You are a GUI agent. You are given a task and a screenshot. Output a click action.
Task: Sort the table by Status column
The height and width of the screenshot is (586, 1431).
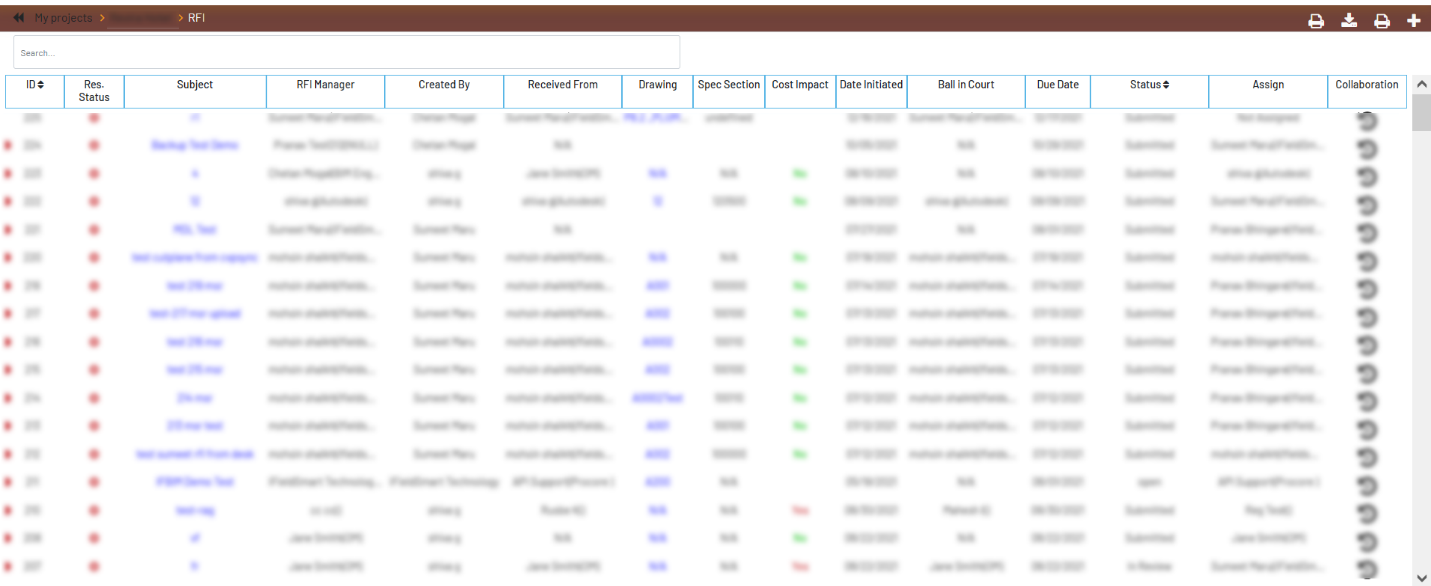1149,85
